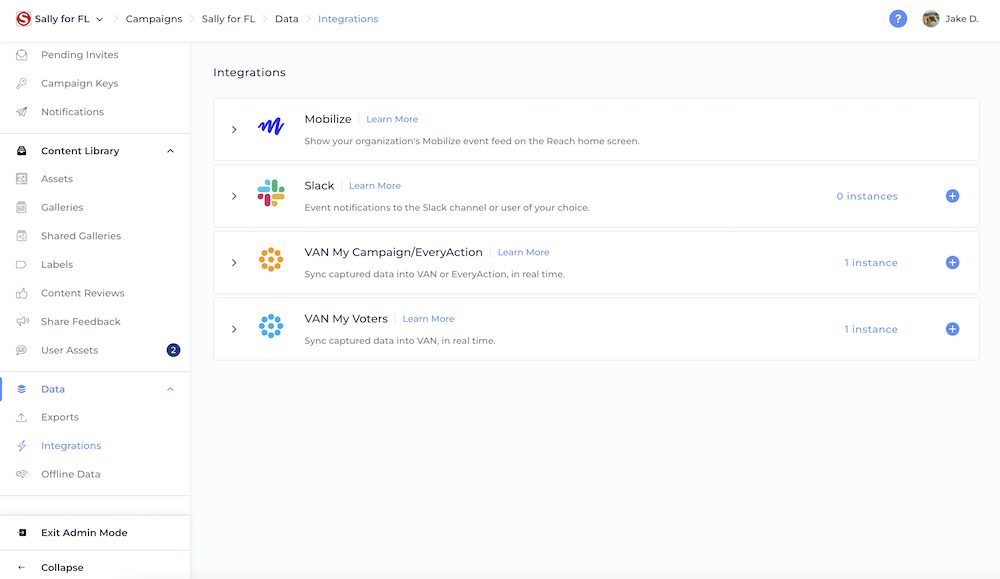This screenshot has height=579, width=1000.
Task: Click the Slack logo icon
Action: 271,193
